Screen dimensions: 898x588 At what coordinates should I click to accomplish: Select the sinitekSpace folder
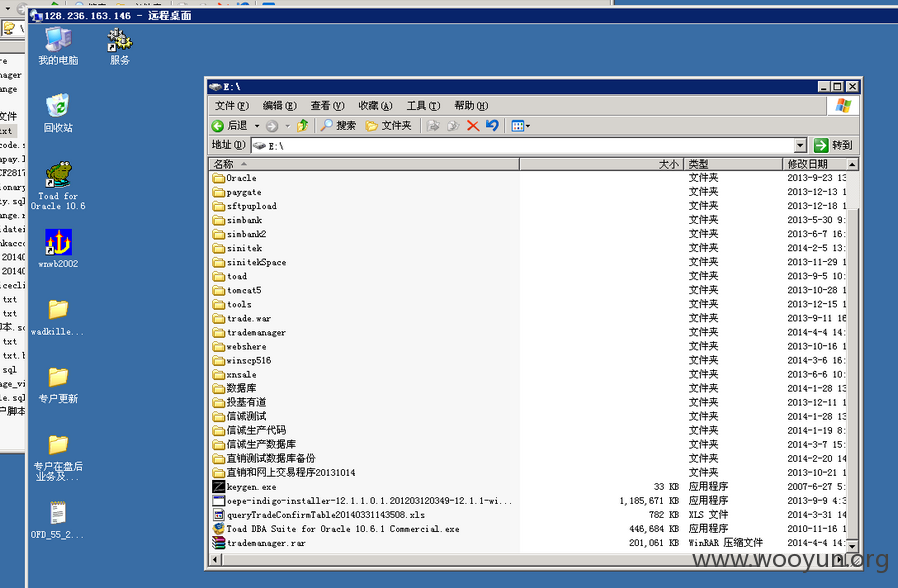(x=256, y=262)
